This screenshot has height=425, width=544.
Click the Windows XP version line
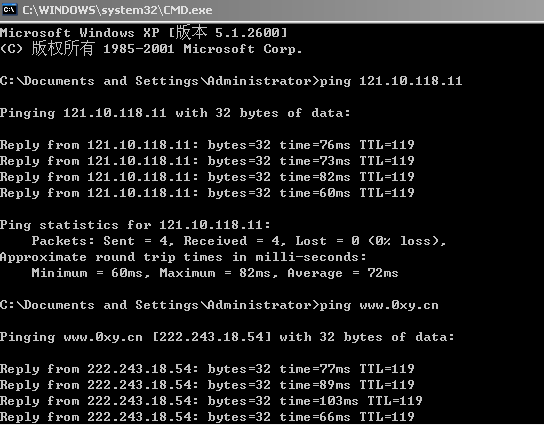point(144,33)
